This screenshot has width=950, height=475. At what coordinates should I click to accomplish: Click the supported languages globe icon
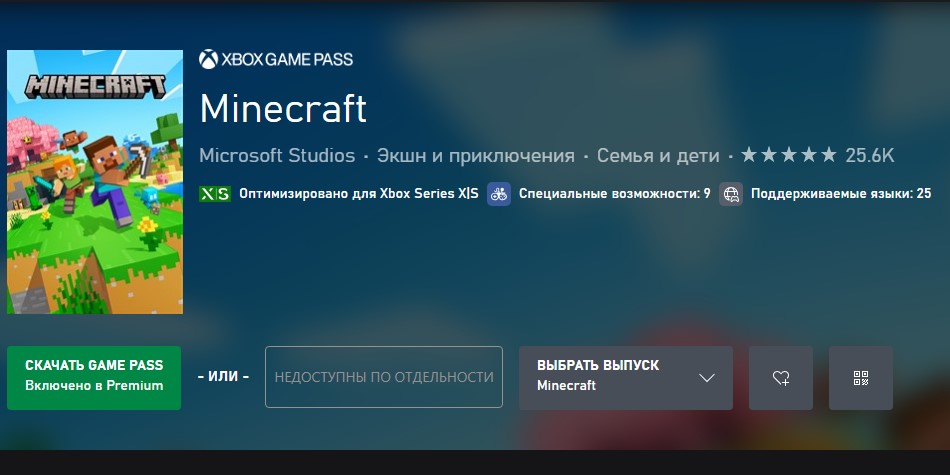click(x=731, y=194)
